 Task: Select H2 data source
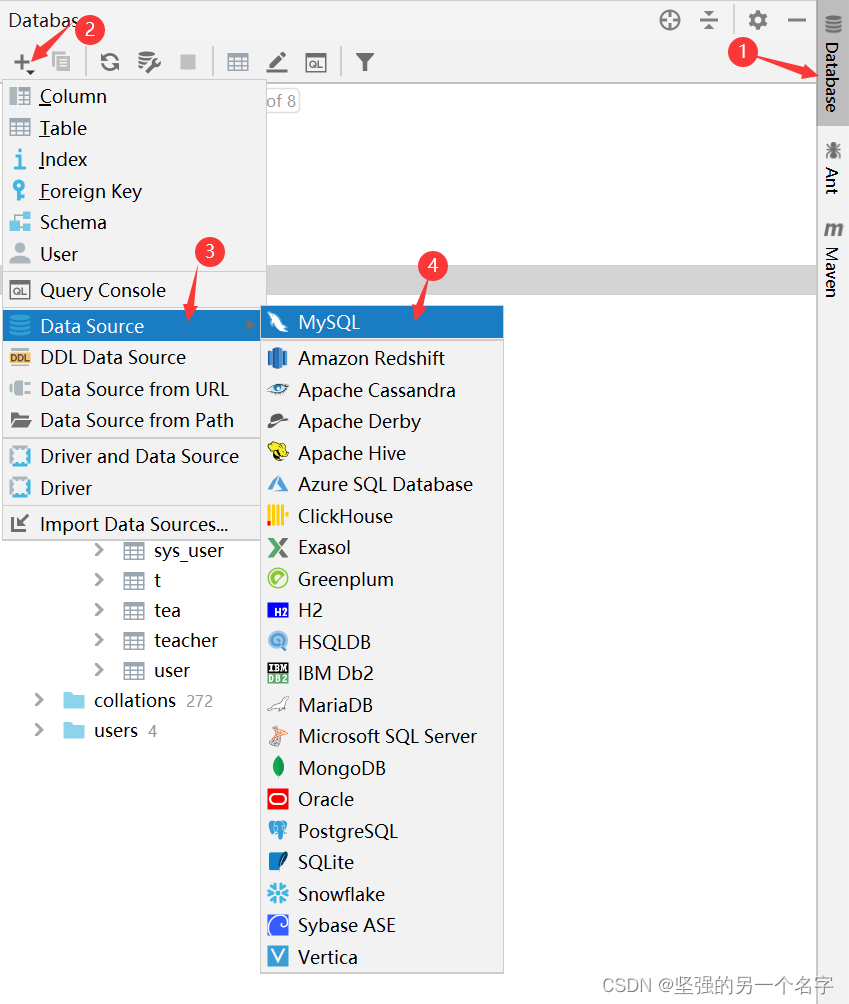pos(382,610)
